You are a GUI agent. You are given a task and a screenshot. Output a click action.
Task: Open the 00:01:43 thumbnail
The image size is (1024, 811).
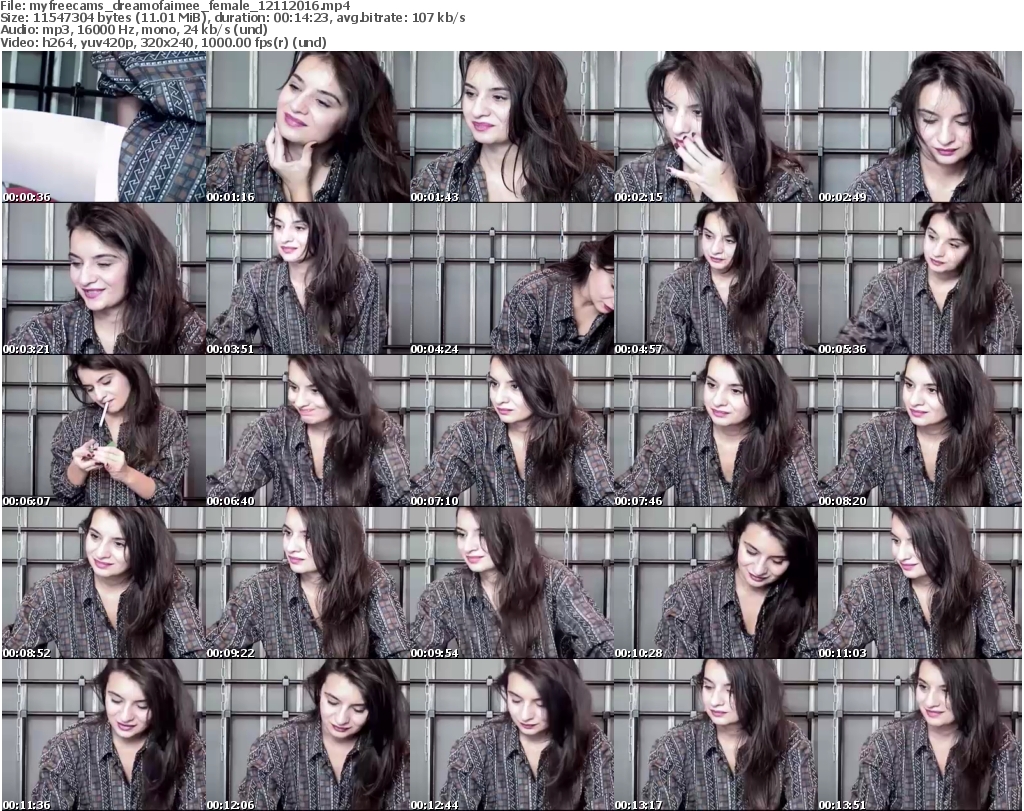click(x=511, y=127)
